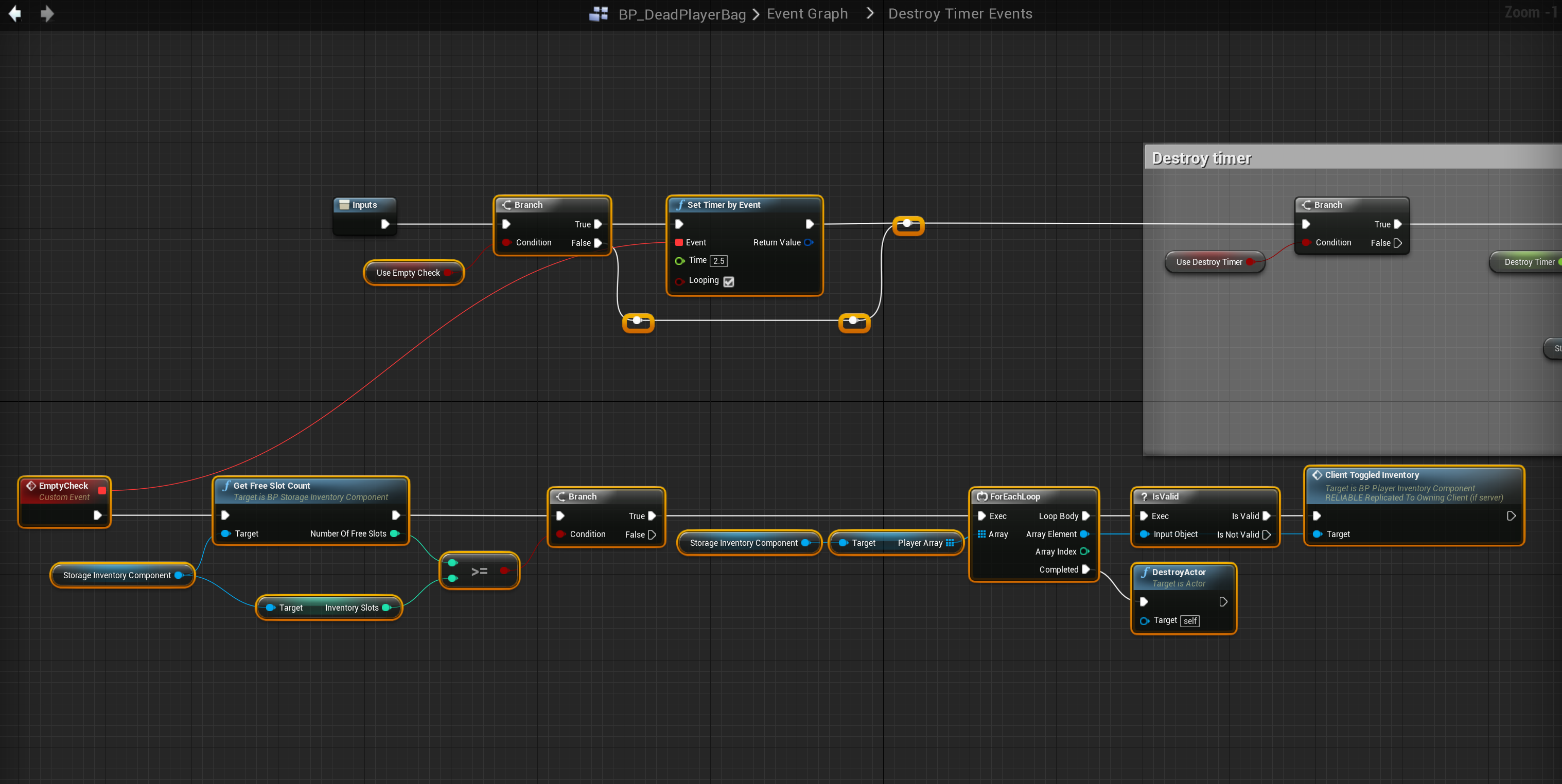Click the Inputs node icon
The image size is (1562, 784).
pyautogui.click(x=344, y=205)
